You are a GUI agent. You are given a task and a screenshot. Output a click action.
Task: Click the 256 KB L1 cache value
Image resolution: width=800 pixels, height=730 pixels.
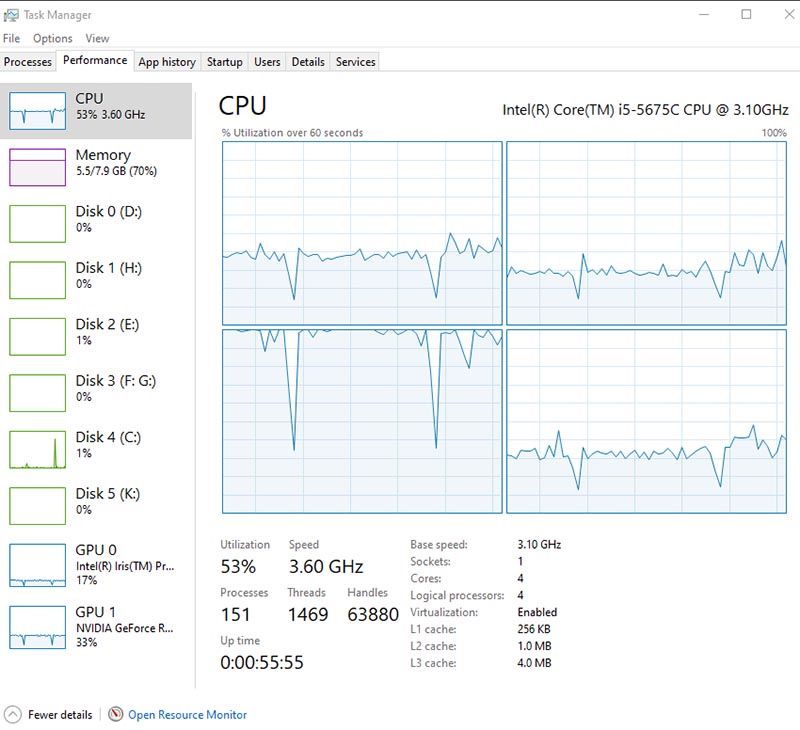tap(534, 629)
